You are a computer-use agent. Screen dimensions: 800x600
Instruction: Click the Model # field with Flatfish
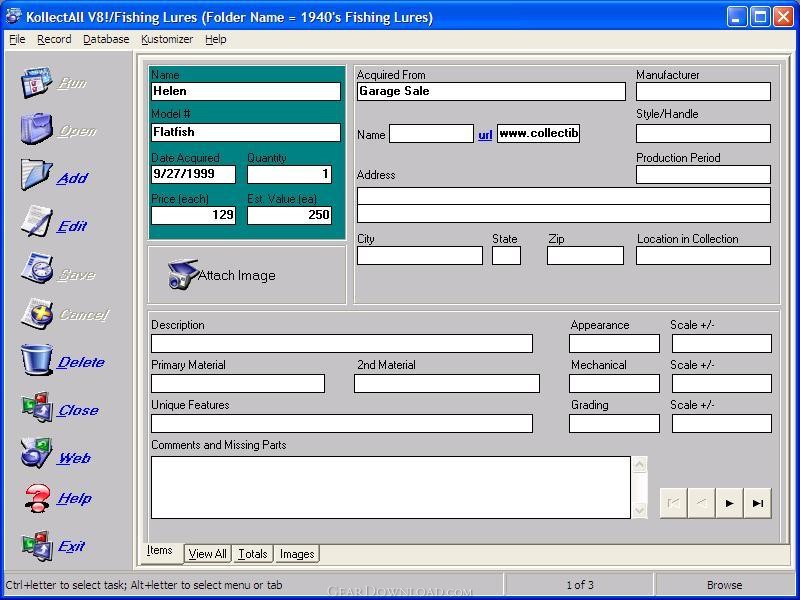(246, 132)
